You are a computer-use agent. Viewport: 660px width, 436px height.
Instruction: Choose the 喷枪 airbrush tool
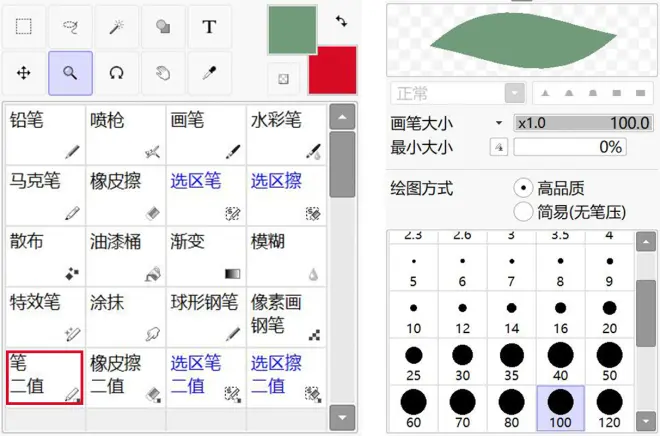click(125, 135)
